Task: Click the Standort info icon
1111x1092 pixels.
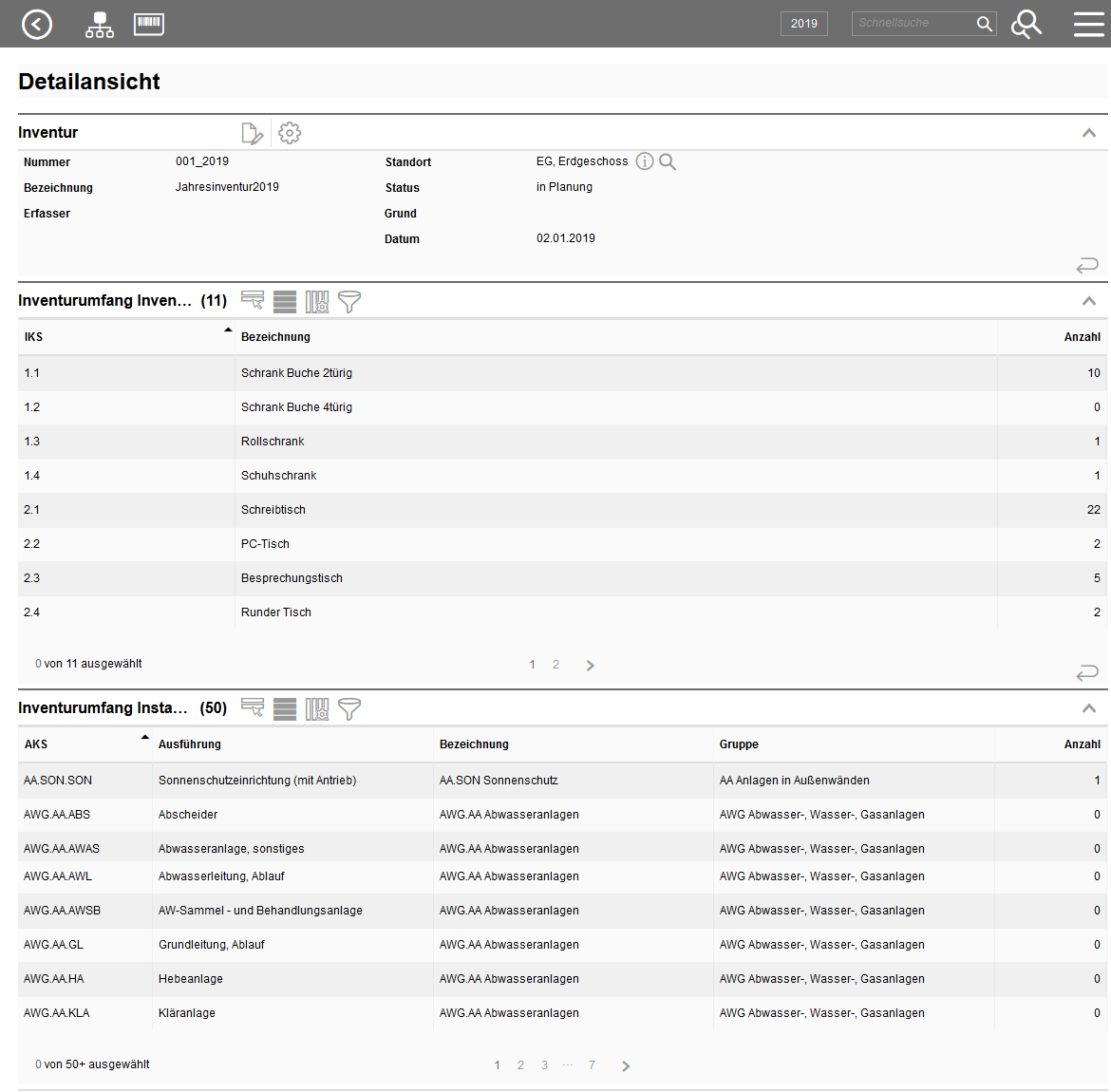Action: tap(645, 161)
